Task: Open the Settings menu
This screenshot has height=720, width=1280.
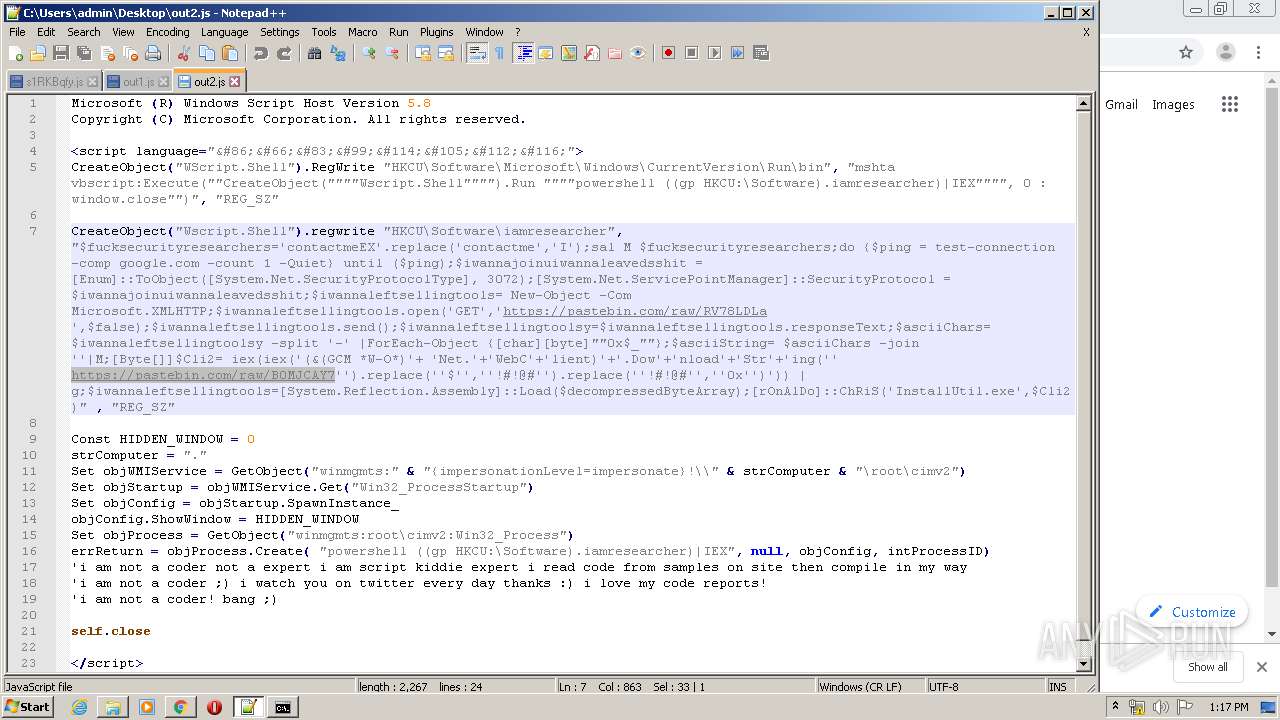Action: click(x=279, y=32)
